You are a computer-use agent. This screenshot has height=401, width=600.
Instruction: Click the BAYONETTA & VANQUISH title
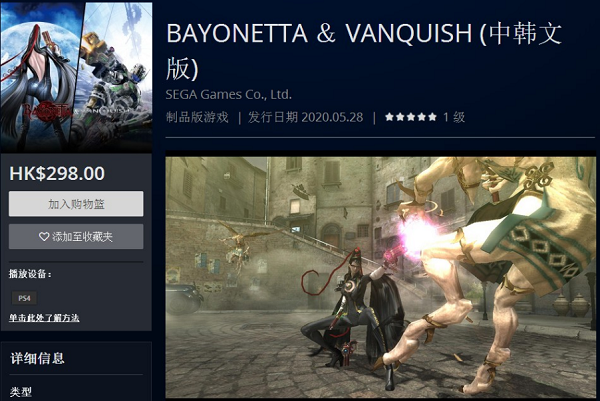click(x=364, y=51)
